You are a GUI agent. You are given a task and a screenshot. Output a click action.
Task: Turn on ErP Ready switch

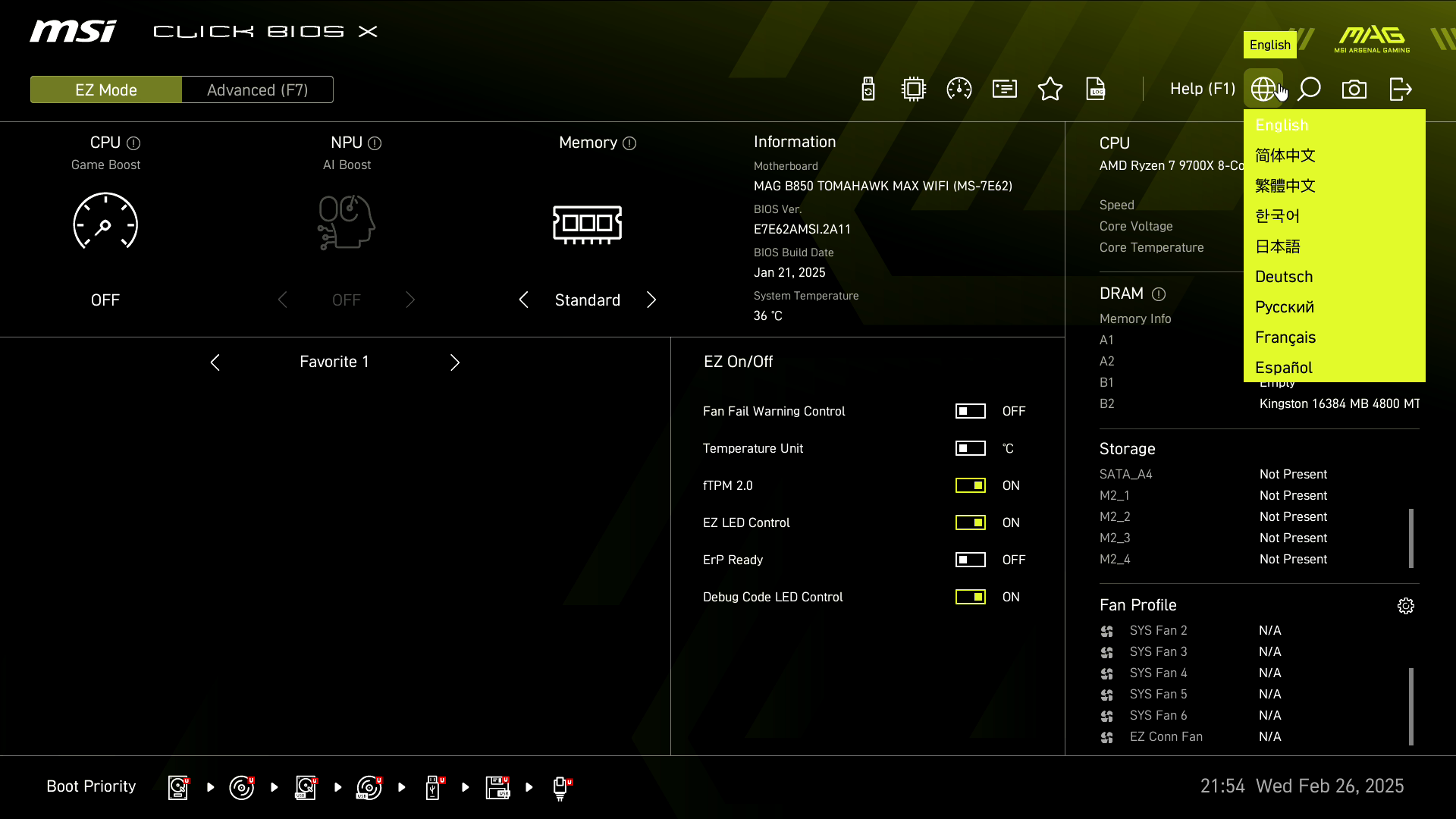pos(970,560)
